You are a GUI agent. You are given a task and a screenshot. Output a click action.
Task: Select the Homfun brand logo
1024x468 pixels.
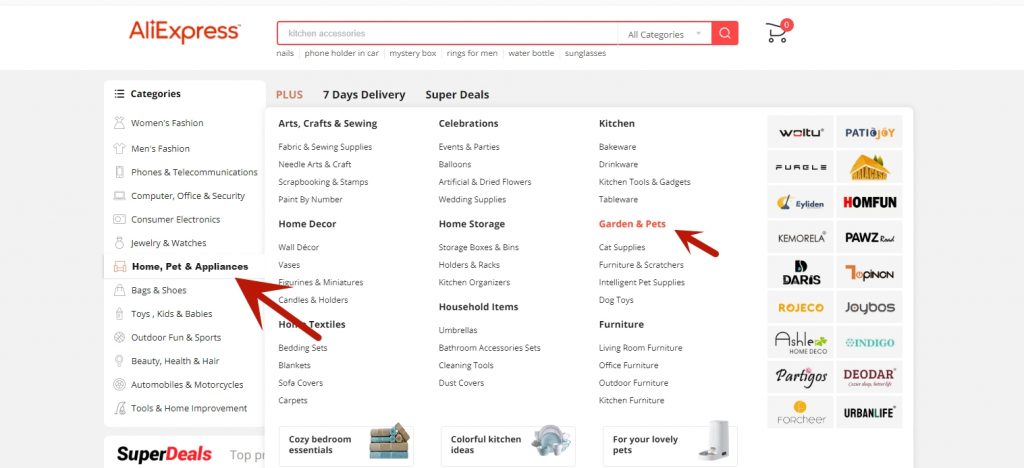(x=869, y=202)
